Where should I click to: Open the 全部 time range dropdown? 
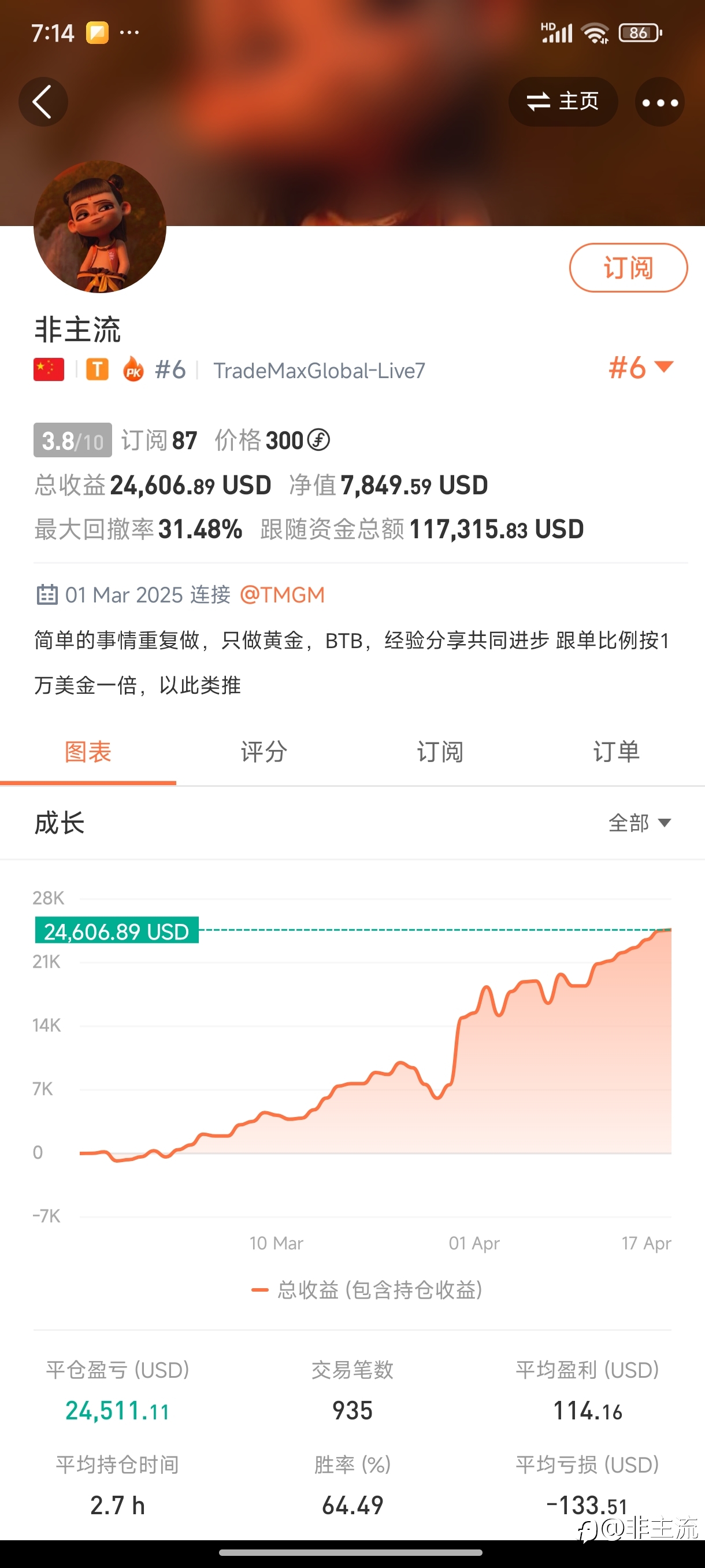pyautogui.click(x=640, y=823)
